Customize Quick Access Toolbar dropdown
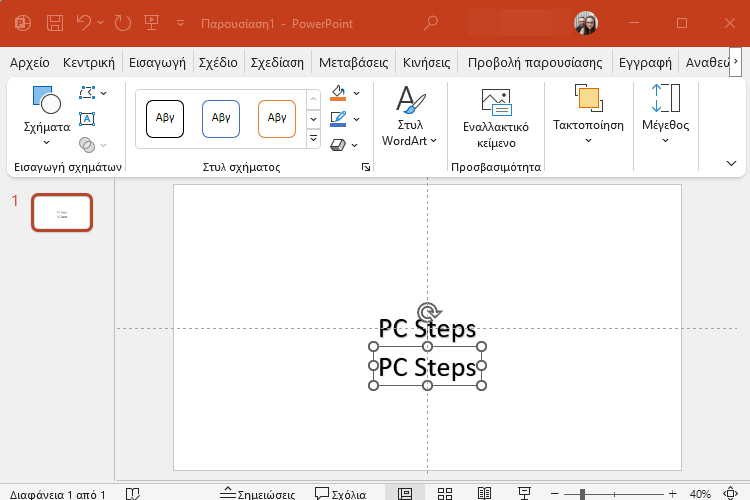Image resolution: width=750 pixels, height=500 pixels. pyautogui.click(x=180, y=23)
